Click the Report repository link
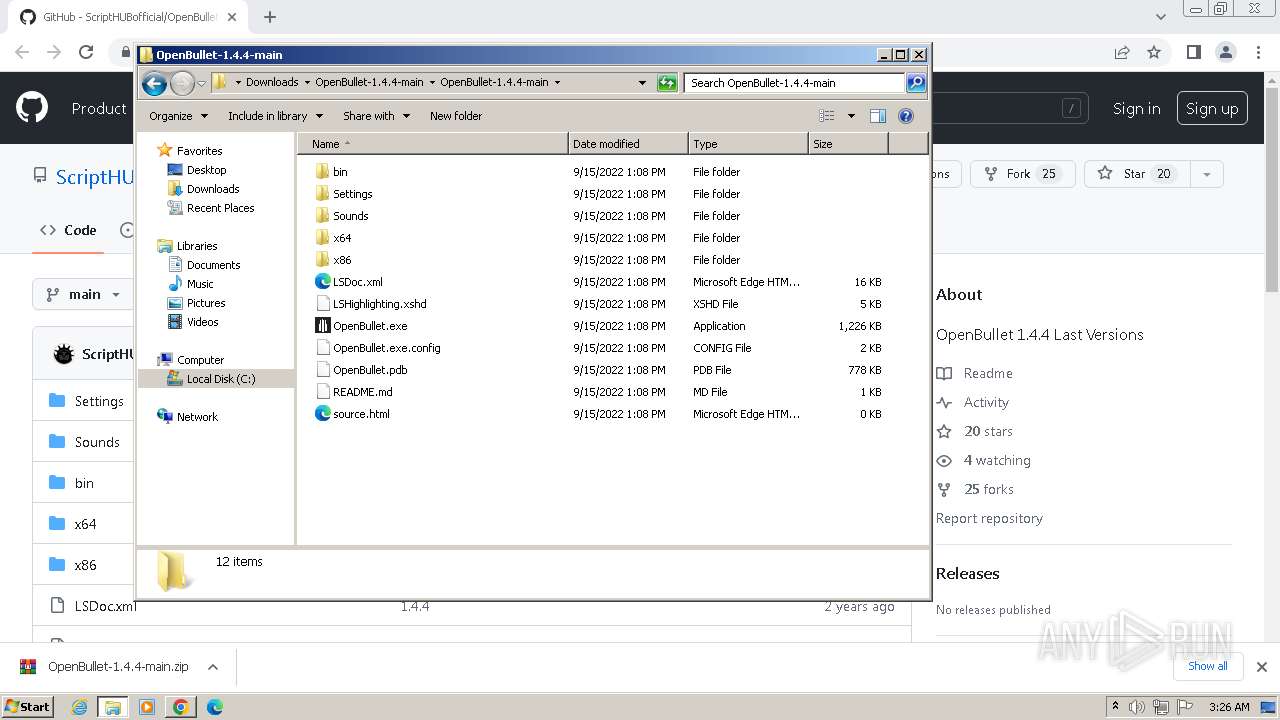 click(x=989, y=518)
